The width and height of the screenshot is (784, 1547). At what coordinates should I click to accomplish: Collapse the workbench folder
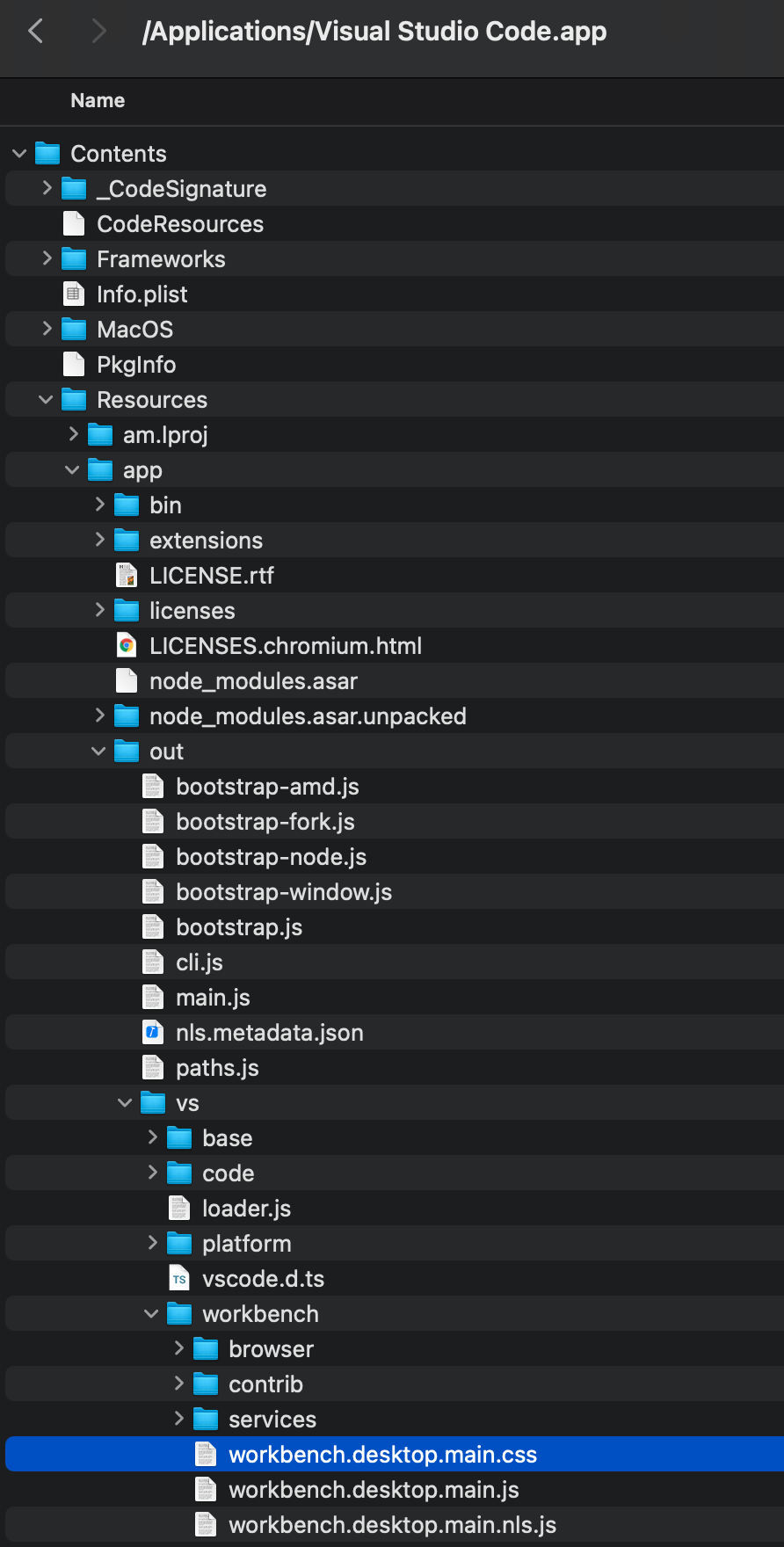click(x=151, y=1314)
